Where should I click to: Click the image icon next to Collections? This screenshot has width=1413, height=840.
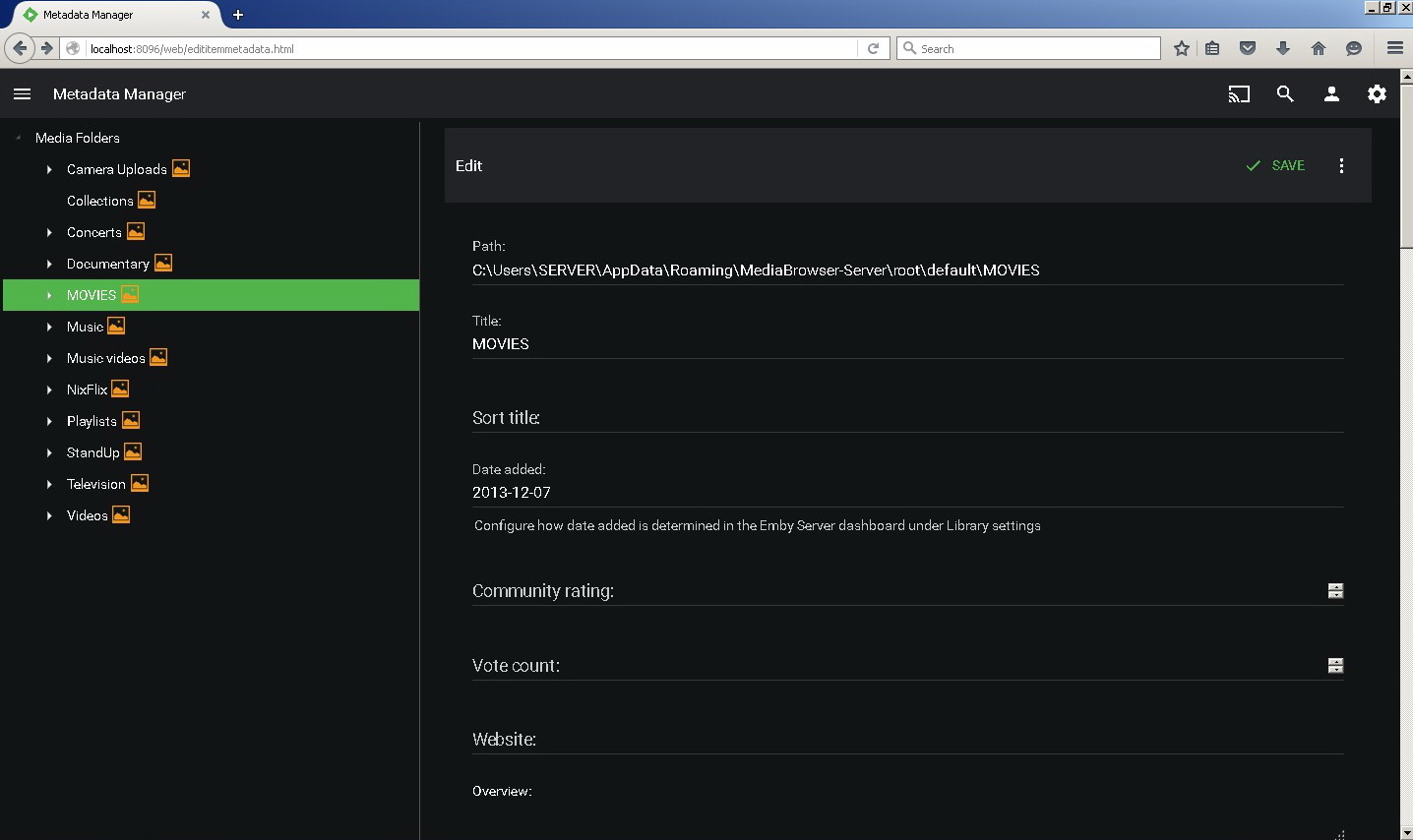click(147, 201)
